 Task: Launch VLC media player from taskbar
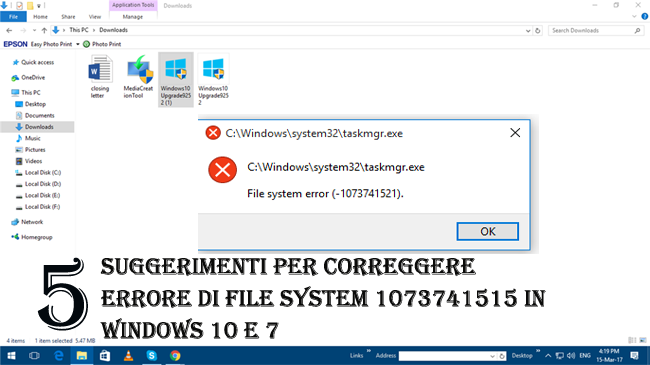(x=129, y=356)
